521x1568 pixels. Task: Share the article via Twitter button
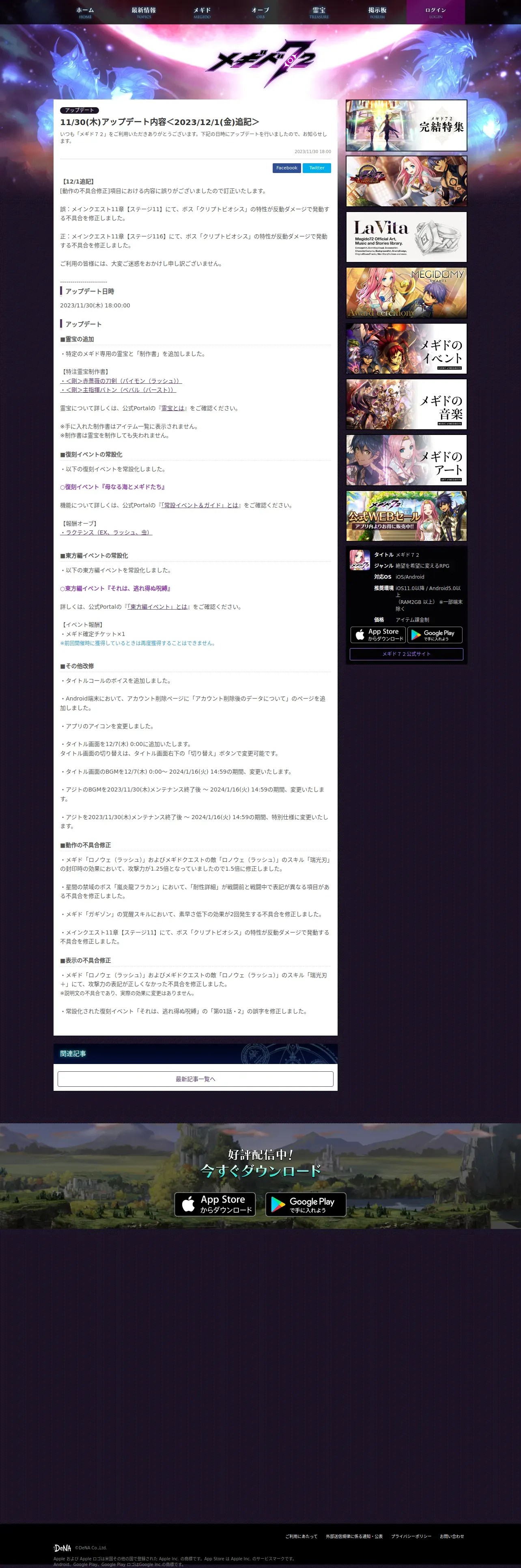(x=317, y=168)
